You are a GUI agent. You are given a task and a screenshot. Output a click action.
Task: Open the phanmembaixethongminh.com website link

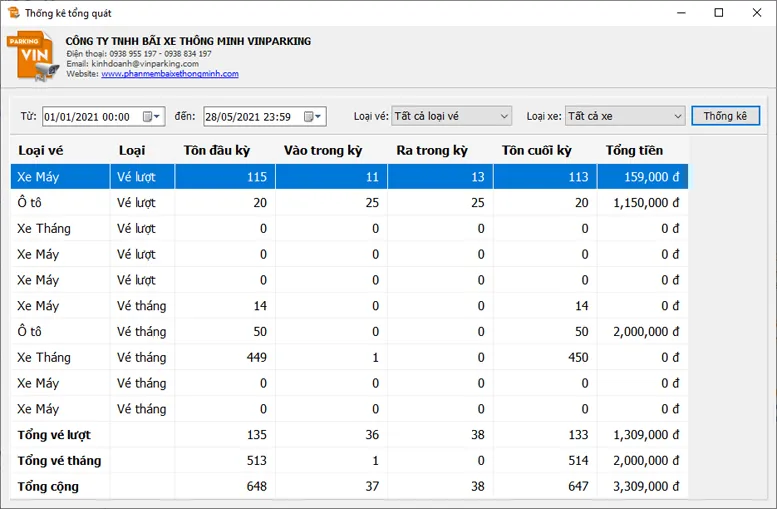pos(169,74)
